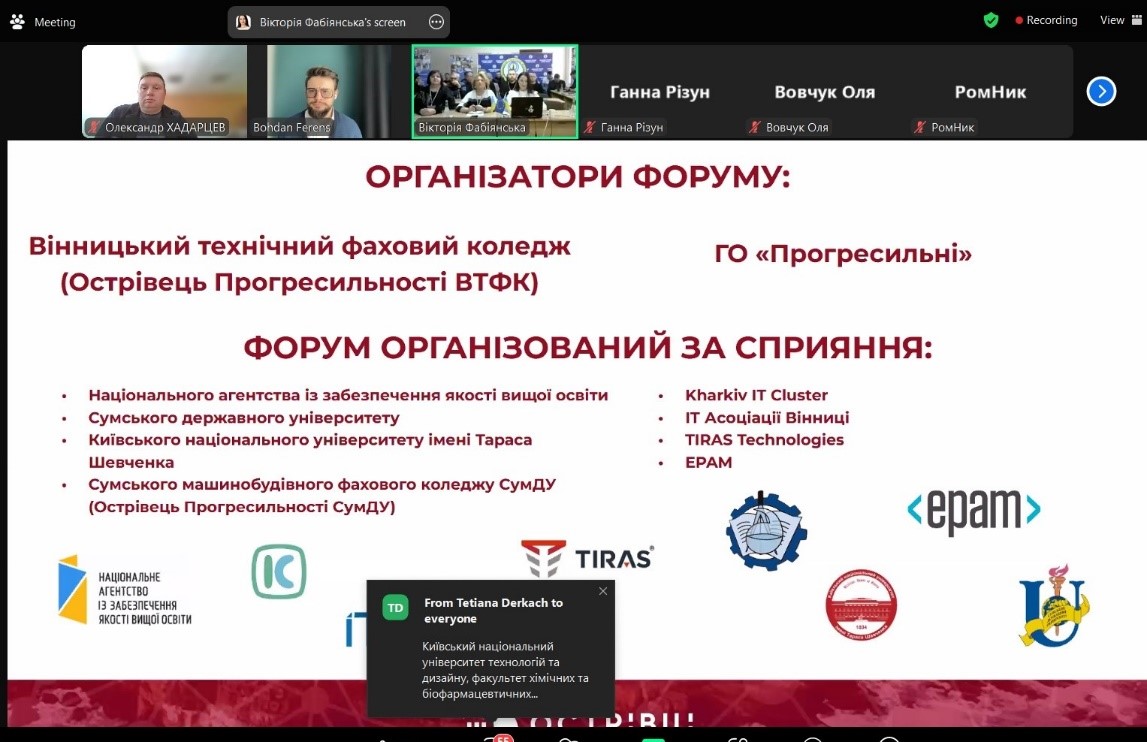Select Ганна Різун participant tile
1147x742 pixels.
(660, 91)
